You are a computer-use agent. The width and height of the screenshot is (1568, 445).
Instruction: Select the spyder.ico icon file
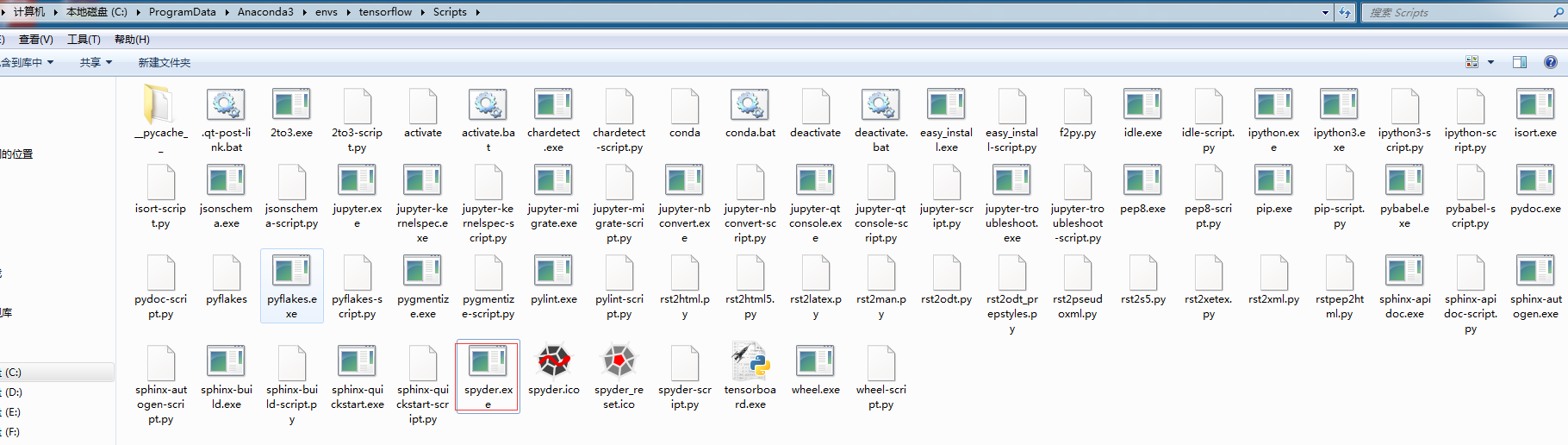[553, 361]
